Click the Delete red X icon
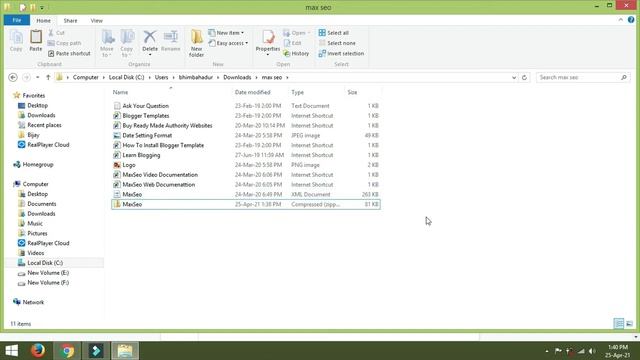640x360 pixels. click(x=150, y=37)
